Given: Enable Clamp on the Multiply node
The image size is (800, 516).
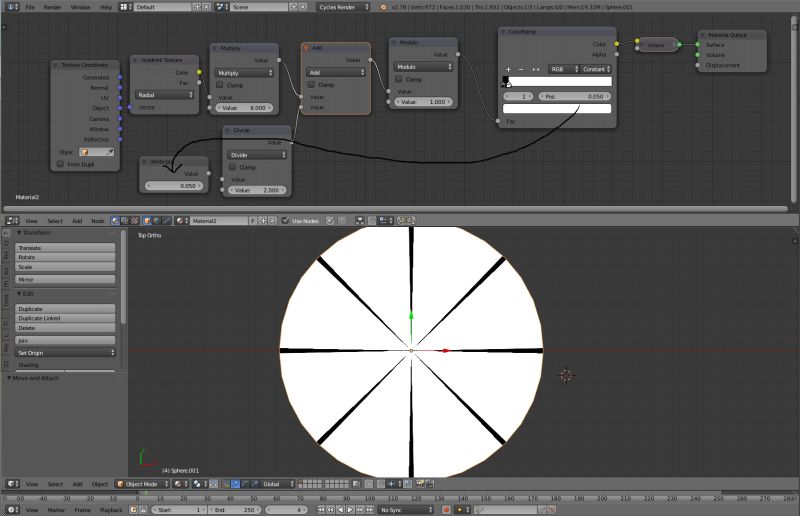Looking at the screenshot, I should (x=220, y=85).
